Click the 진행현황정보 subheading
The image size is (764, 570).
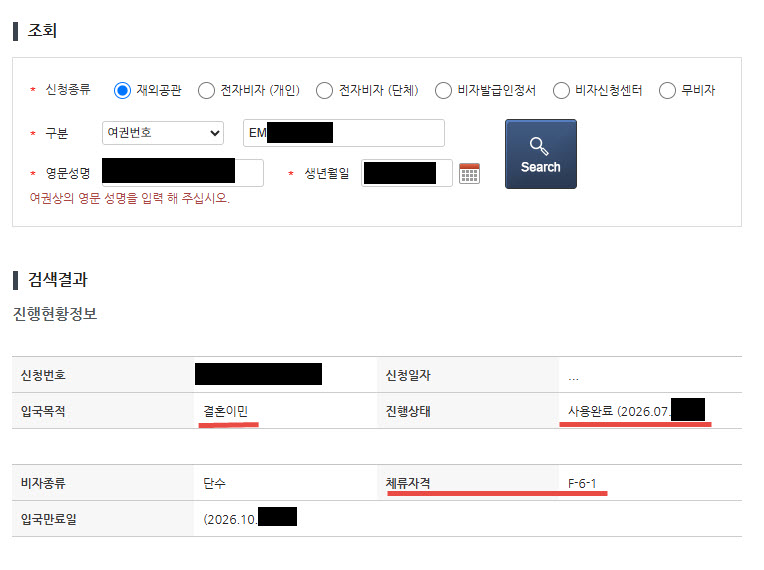tap(55, 314)
